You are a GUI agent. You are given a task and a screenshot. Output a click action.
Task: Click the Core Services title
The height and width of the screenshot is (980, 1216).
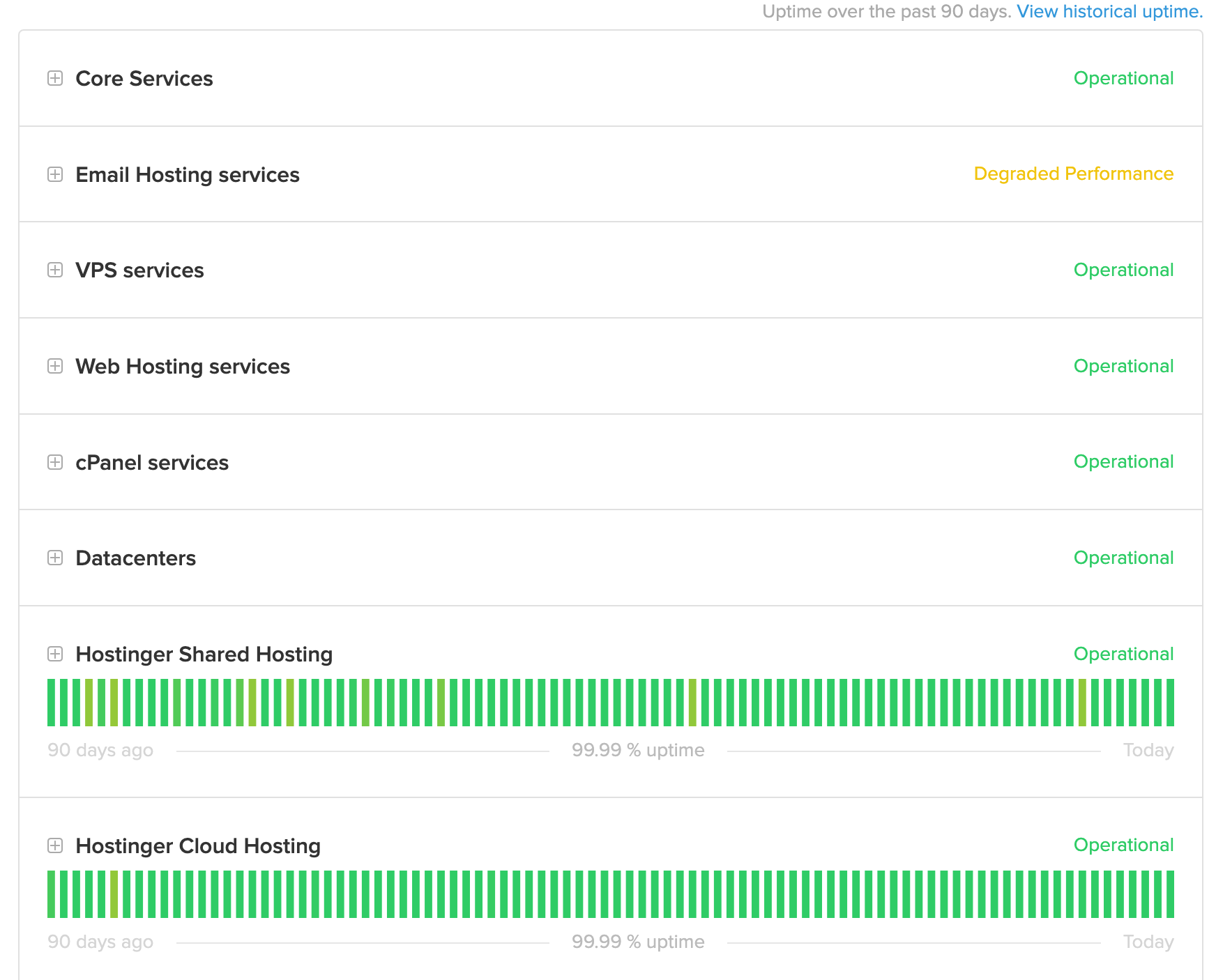tap(144, 79)
